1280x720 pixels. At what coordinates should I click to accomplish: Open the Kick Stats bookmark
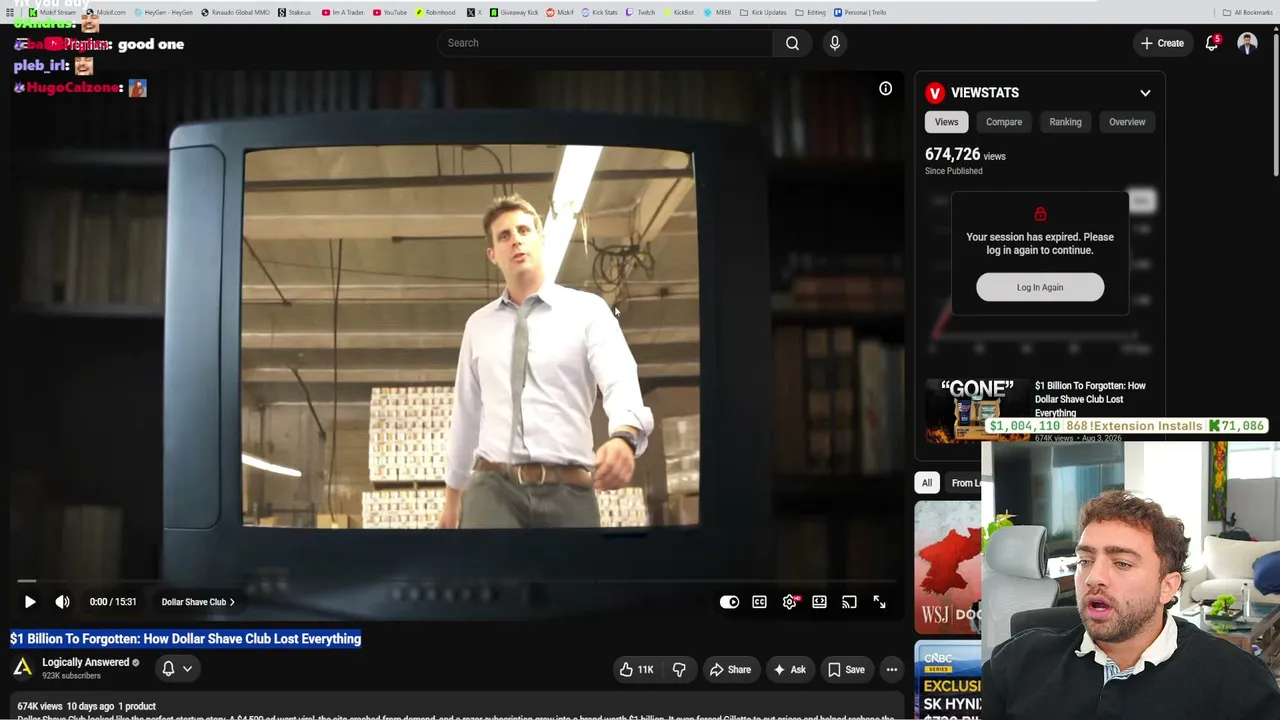point(600,13)
